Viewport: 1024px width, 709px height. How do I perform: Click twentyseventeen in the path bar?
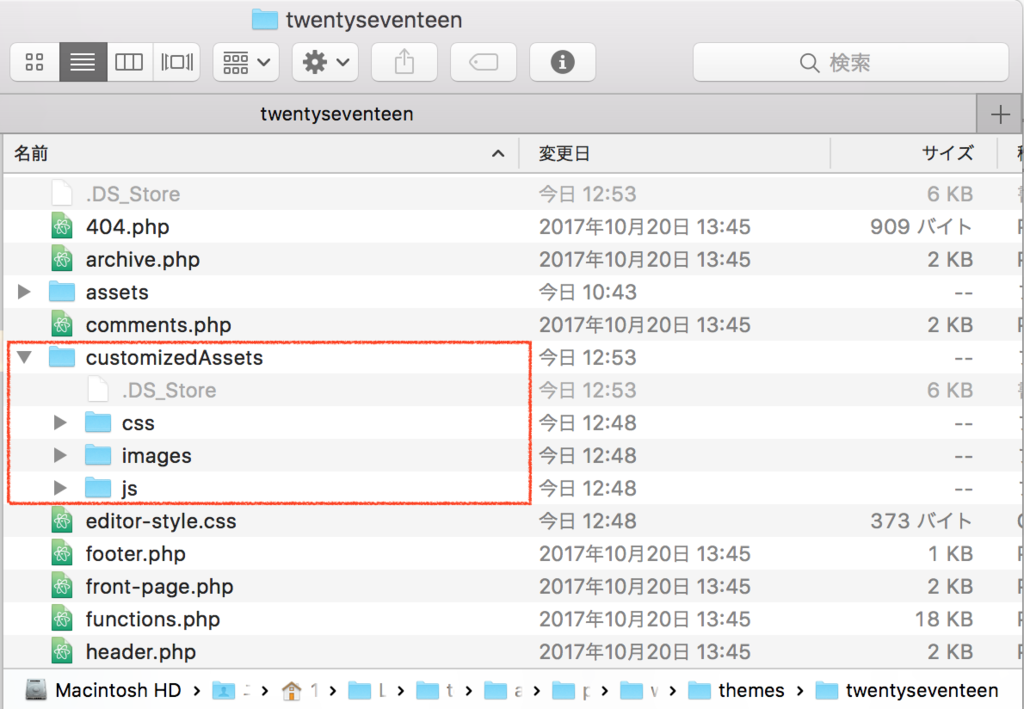coord(921,690)
